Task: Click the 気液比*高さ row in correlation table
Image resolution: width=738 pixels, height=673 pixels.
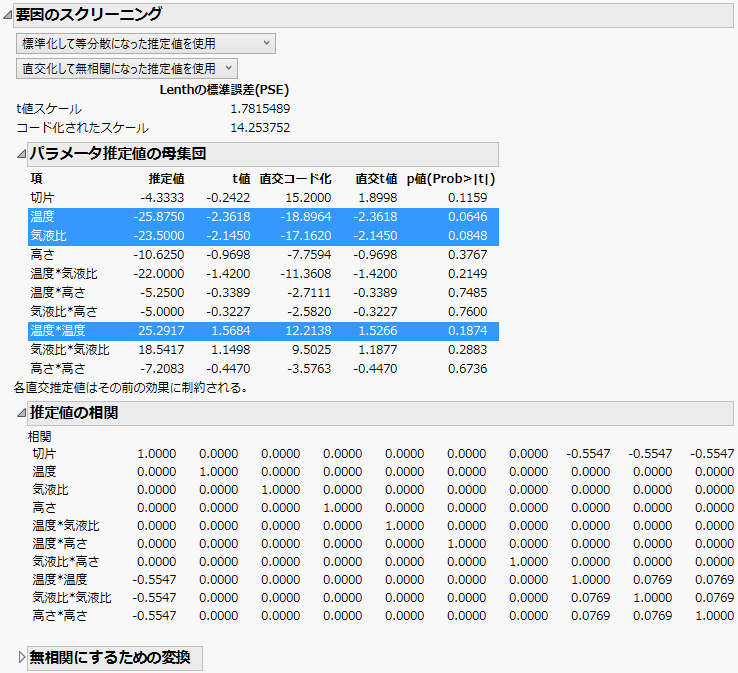Action: pyautogui.click(x=383, y=562)
